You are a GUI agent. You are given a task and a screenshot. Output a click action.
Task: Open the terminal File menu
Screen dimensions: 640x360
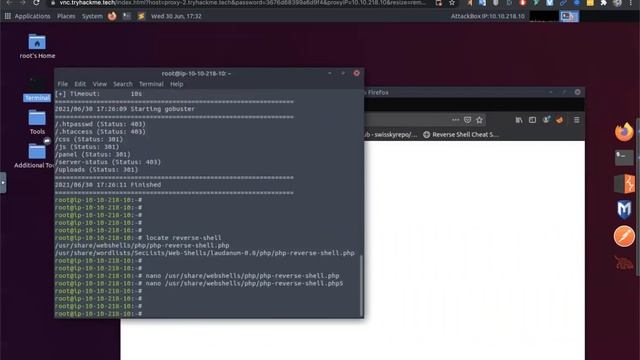click(62, 84)
